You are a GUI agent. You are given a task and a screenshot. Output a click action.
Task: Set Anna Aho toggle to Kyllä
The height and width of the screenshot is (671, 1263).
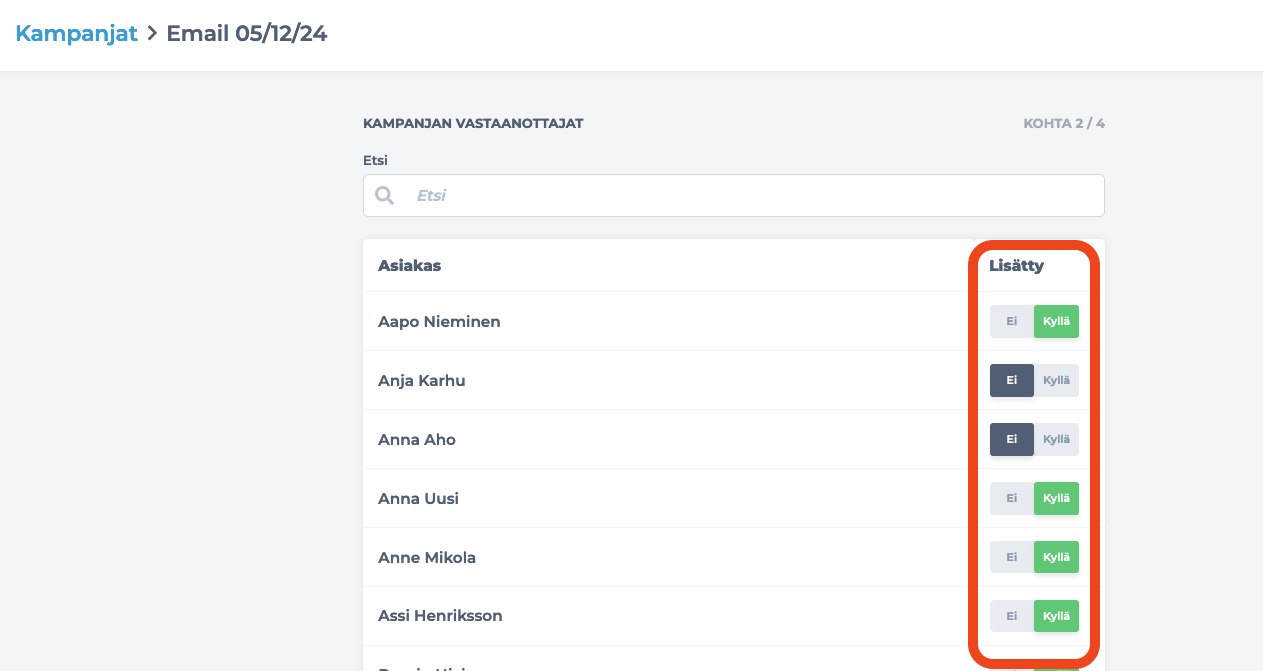coord(1056,440)
